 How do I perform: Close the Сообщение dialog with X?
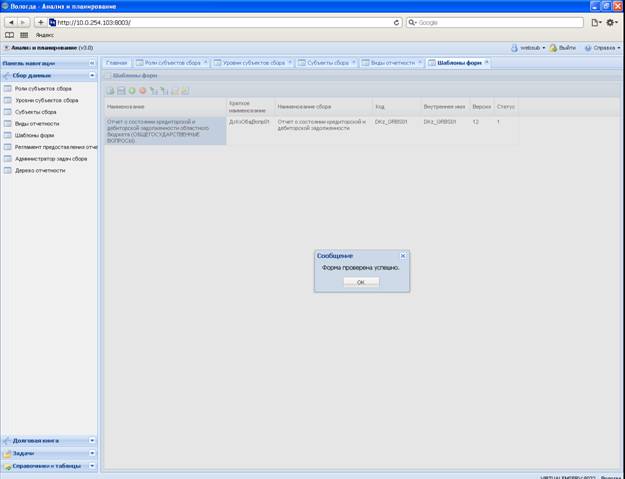pos(403,255)
